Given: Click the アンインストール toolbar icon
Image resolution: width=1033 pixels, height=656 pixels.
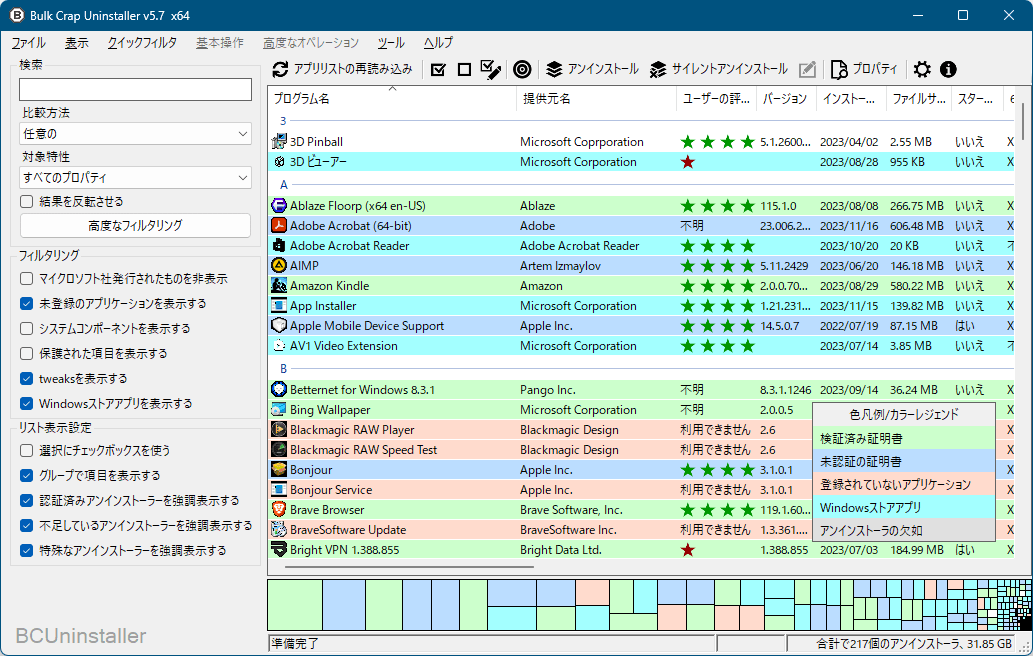Looking at the screenshot, I should (556, 69).
